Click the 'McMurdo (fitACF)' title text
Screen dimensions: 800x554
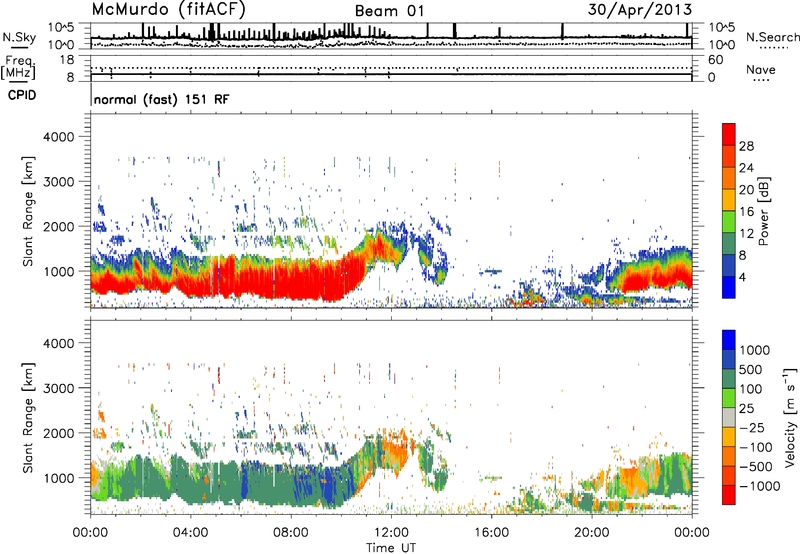click(x=169, y=10)
